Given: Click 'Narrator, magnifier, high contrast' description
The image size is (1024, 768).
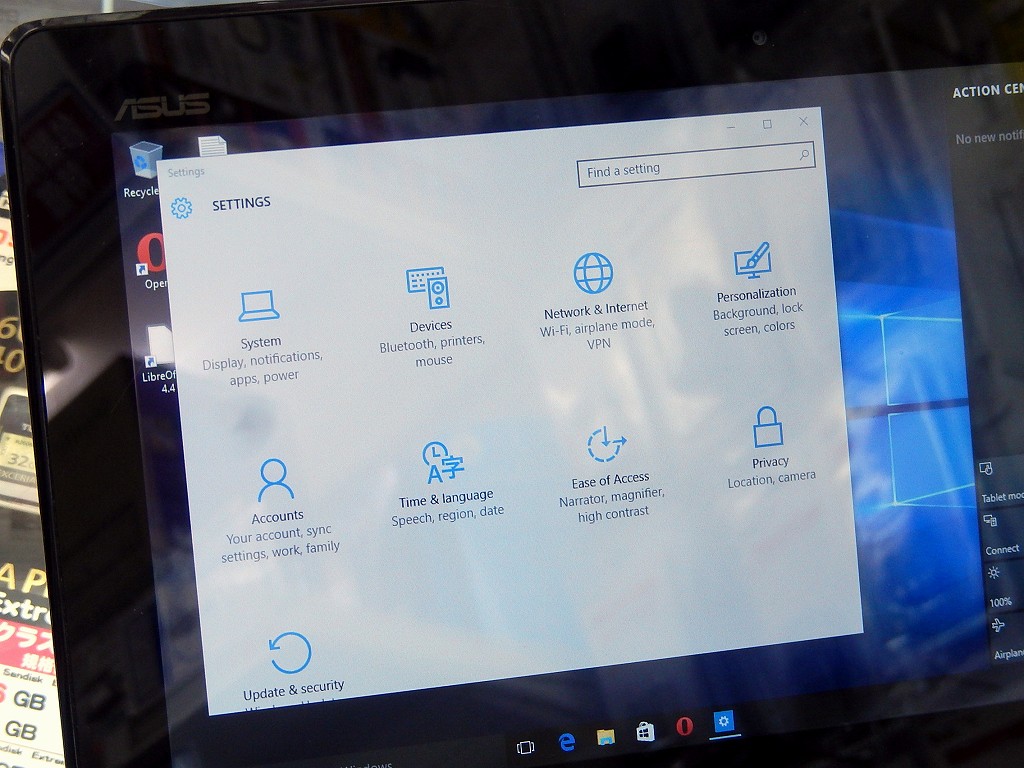Looking at the screenshot, I should 612,506.
